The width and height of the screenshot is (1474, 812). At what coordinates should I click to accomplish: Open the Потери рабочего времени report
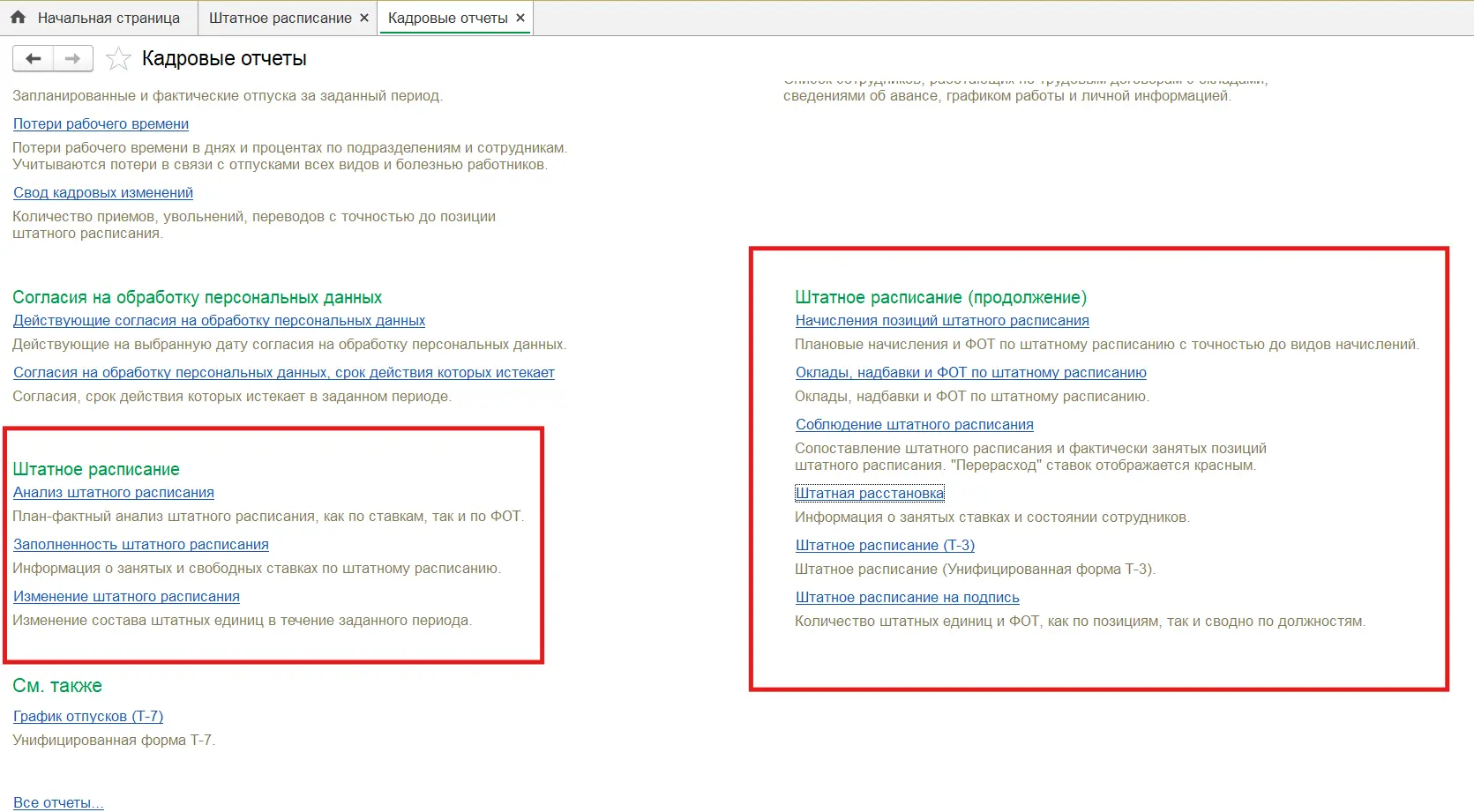pyautogui.click(x=101, y=124)
